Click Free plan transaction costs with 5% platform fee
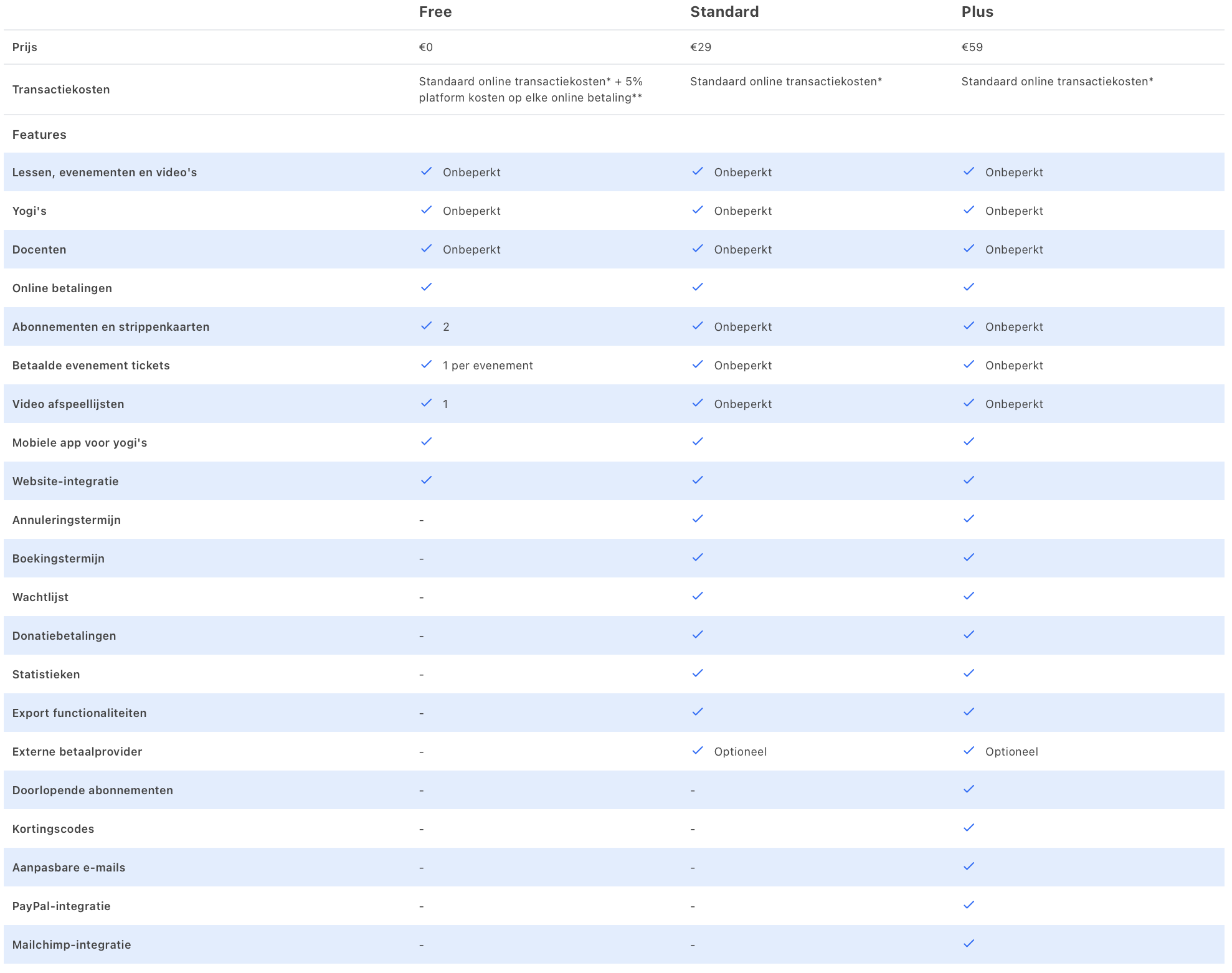This screenshot has width=1232, height=973. coord(531,90)
